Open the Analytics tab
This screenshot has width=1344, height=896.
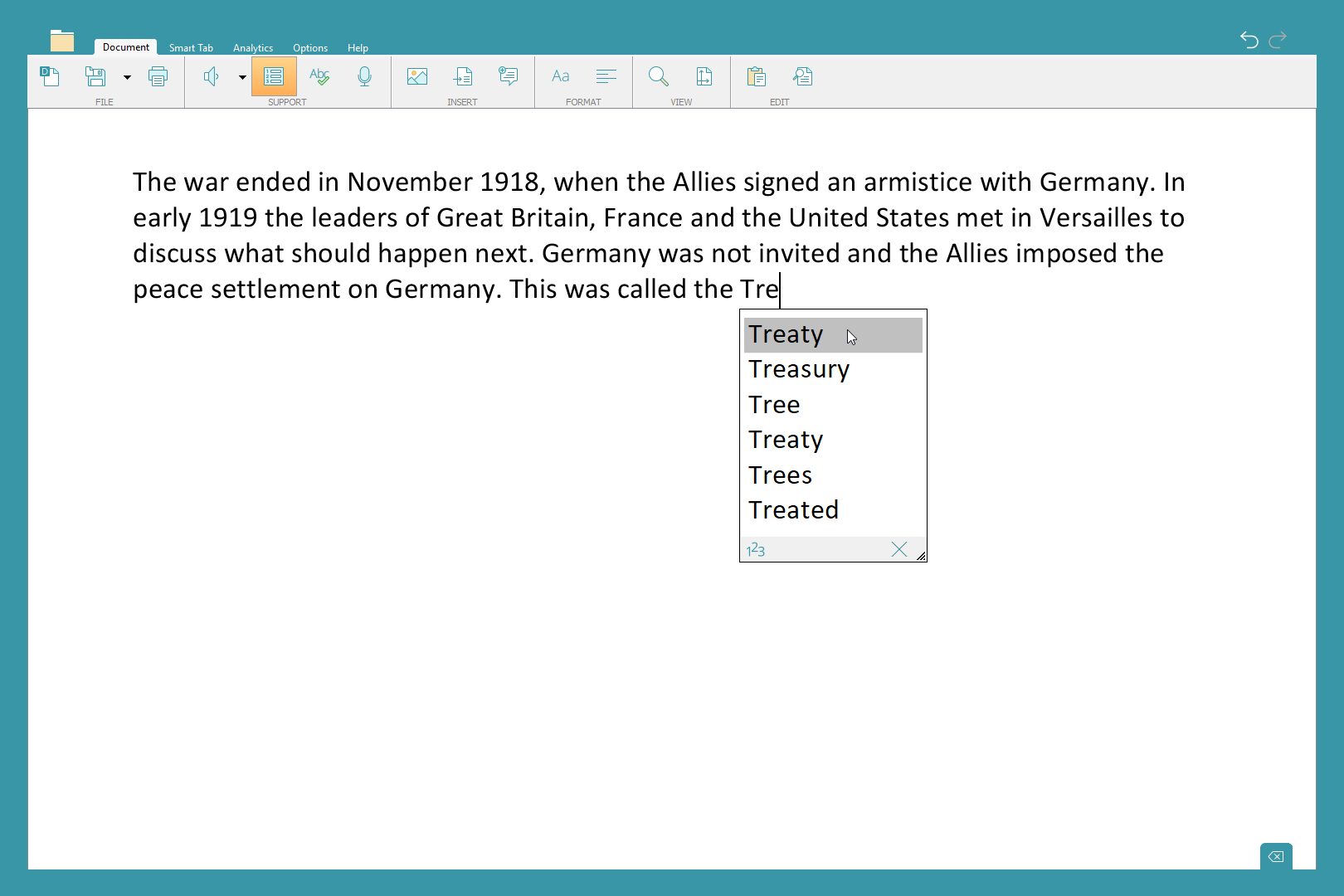[x=253, y=48]
